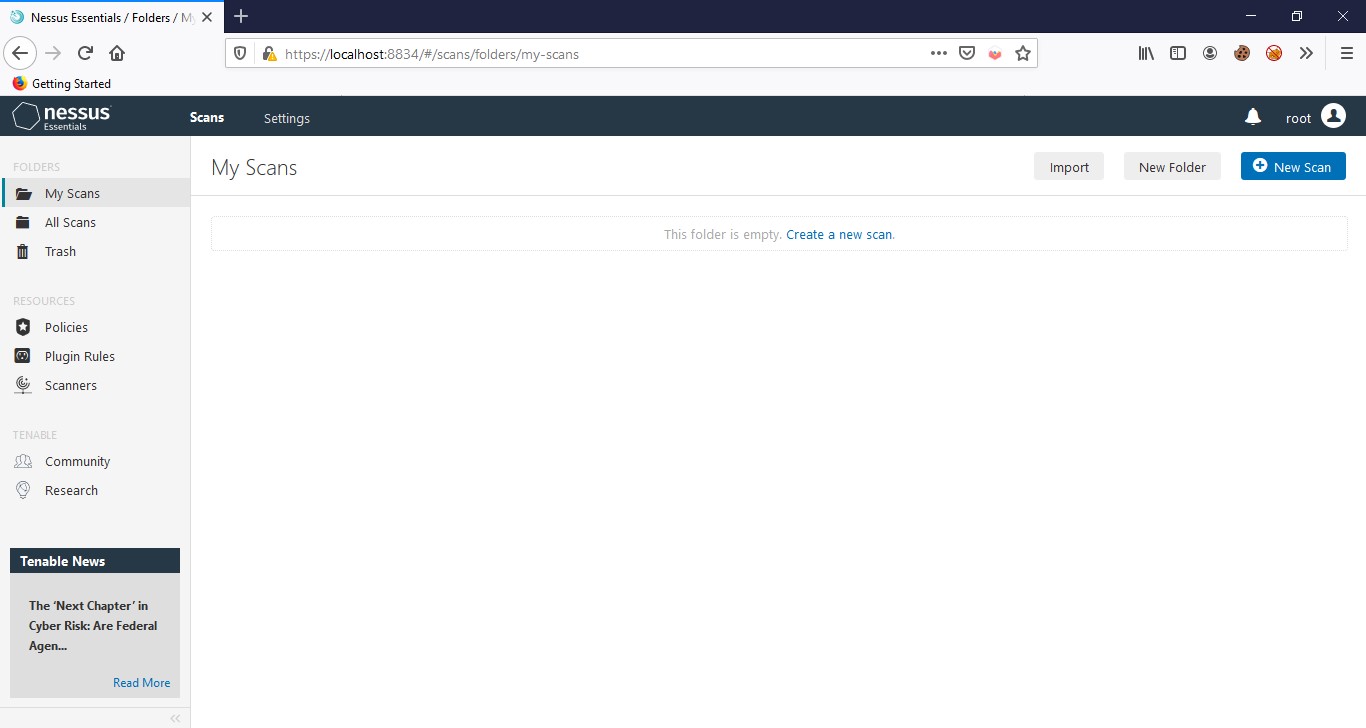
Task: Collapse the sidebar with double chevron
Action: click(175, 718)
